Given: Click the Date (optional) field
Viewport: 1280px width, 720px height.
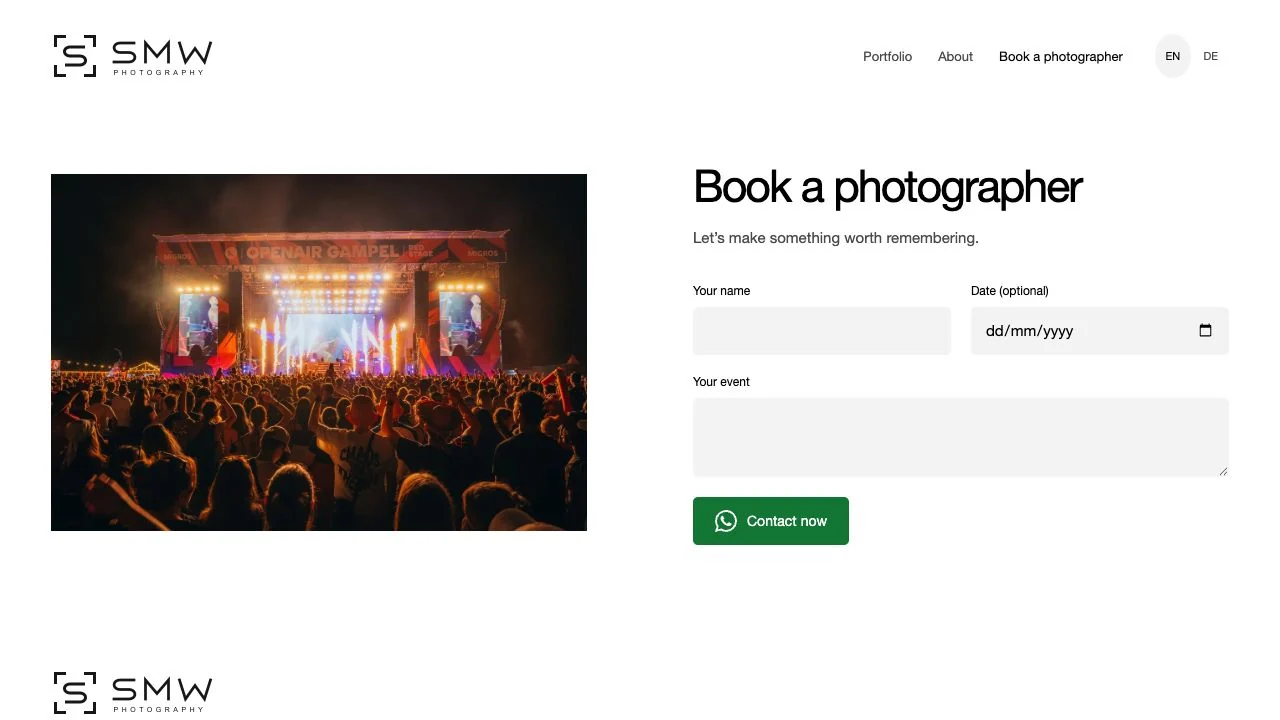Looking at the screenshot, I should [1100, 331].
